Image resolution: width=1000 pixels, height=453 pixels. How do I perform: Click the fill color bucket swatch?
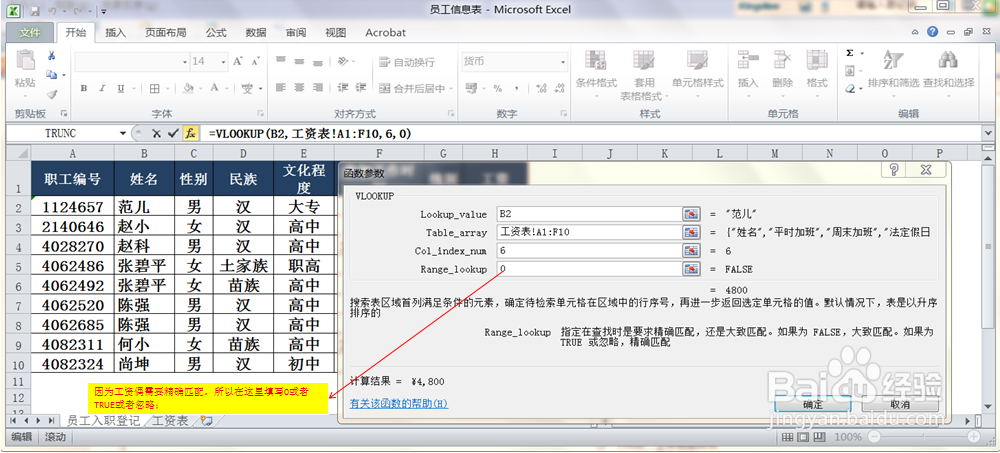click(x=189, y=89)
